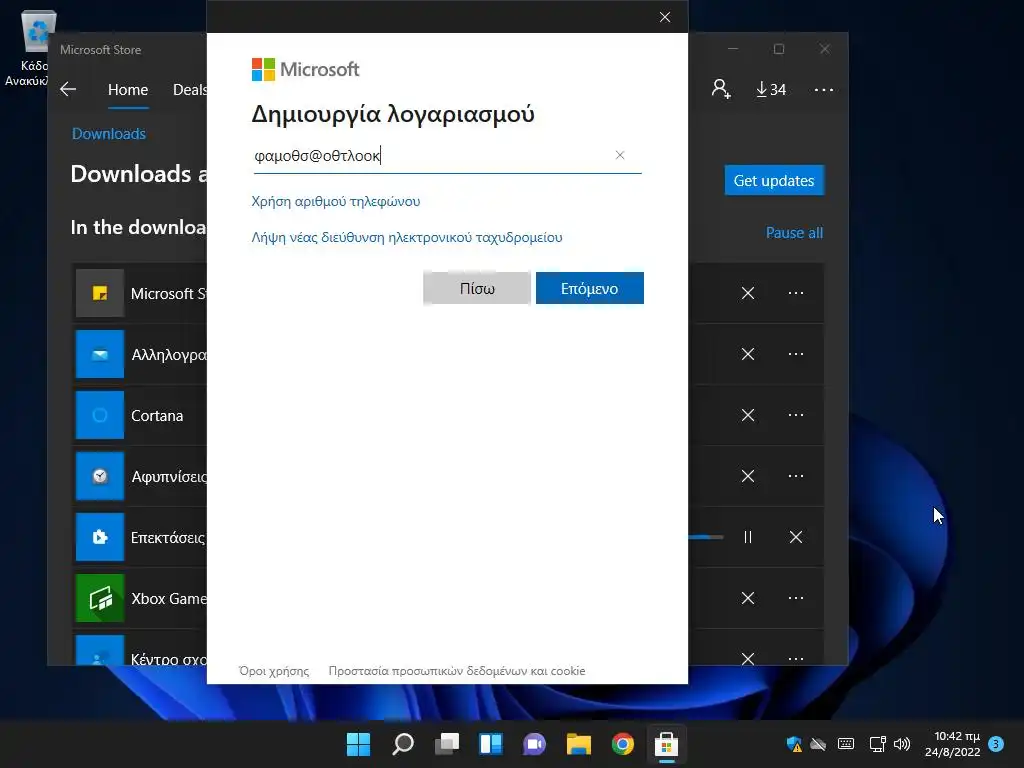The height and width of the screenshot is (768, 1024).
Task: Open the clock showing 10:42 πμ
Action: [953, 744]
